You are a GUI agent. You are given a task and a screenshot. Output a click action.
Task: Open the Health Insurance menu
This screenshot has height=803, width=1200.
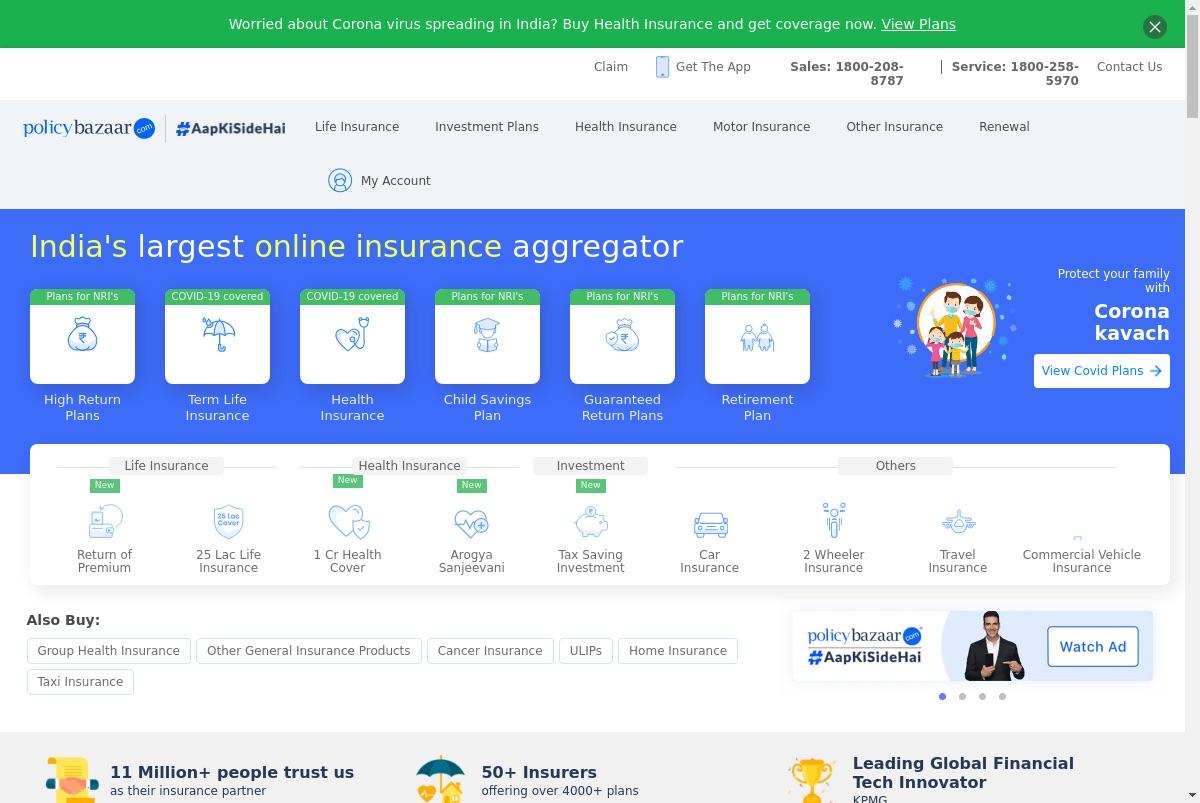(x=626, y=127)
